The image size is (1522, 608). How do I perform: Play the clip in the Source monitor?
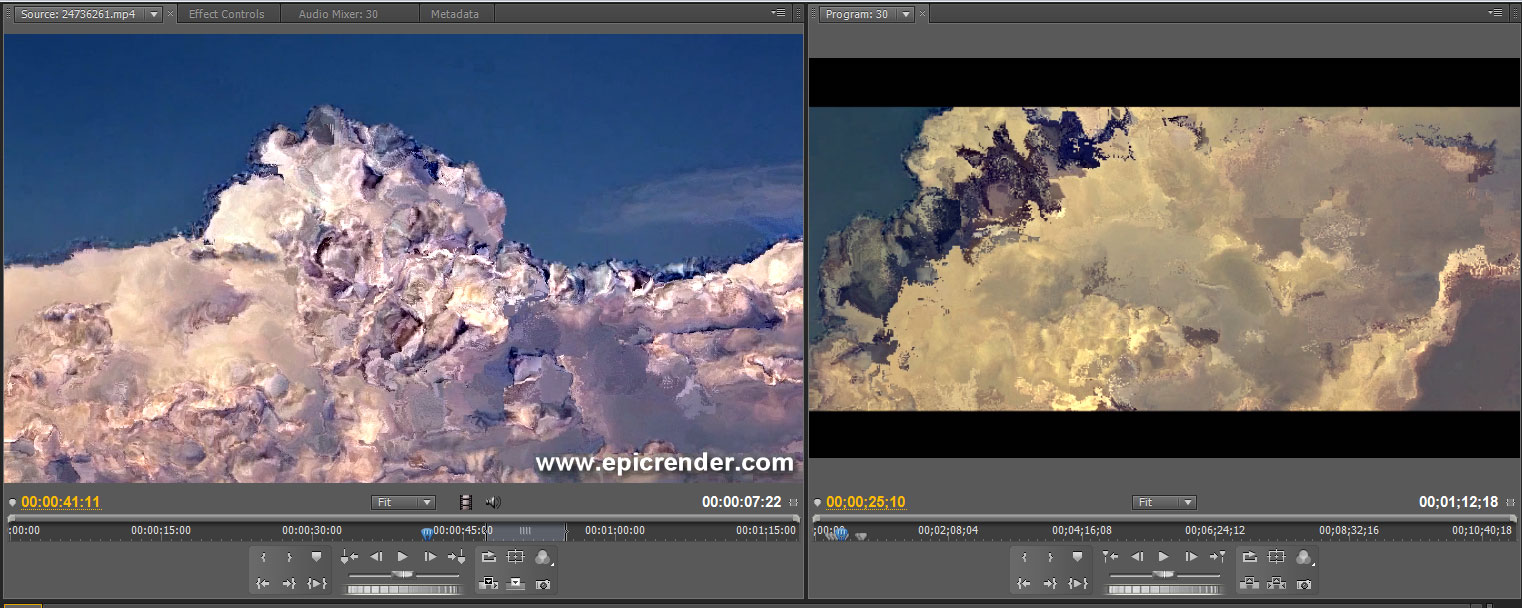403,557
